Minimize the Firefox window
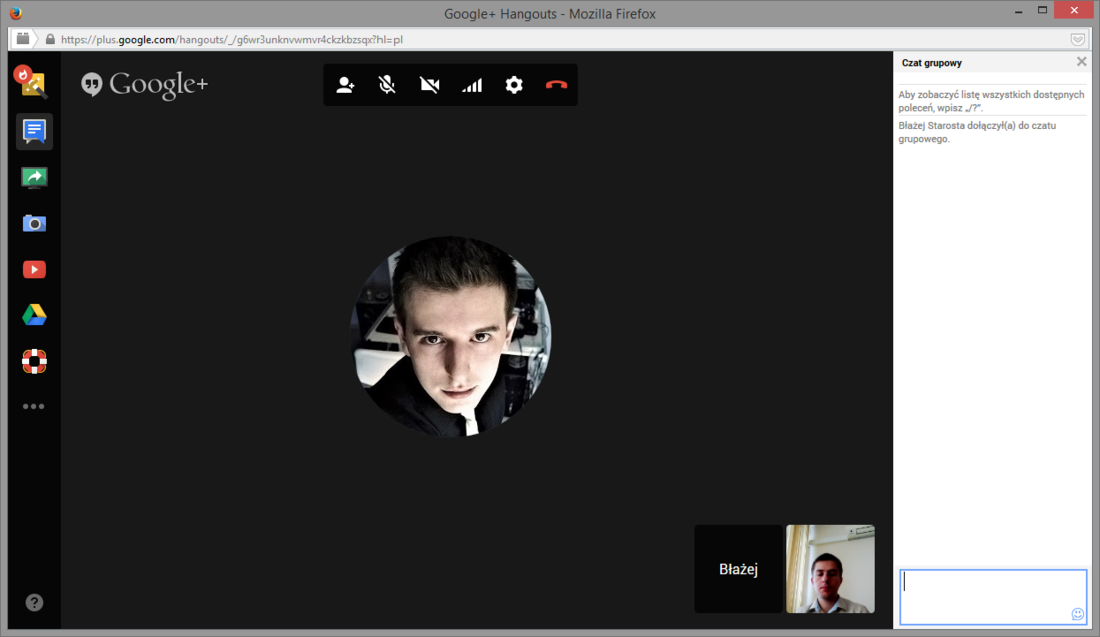Viewport: 1100px width, 637px height. tap(1018, 11)
